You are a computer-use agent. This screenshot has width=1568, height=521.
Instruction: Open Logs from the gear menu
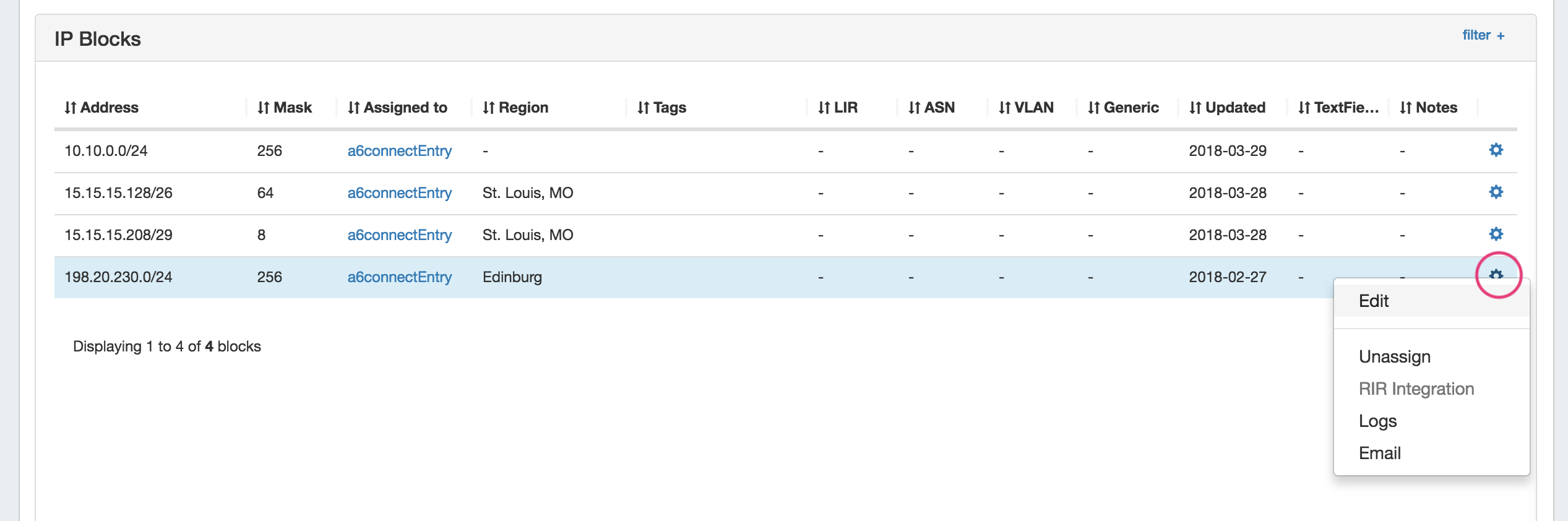1377,421
